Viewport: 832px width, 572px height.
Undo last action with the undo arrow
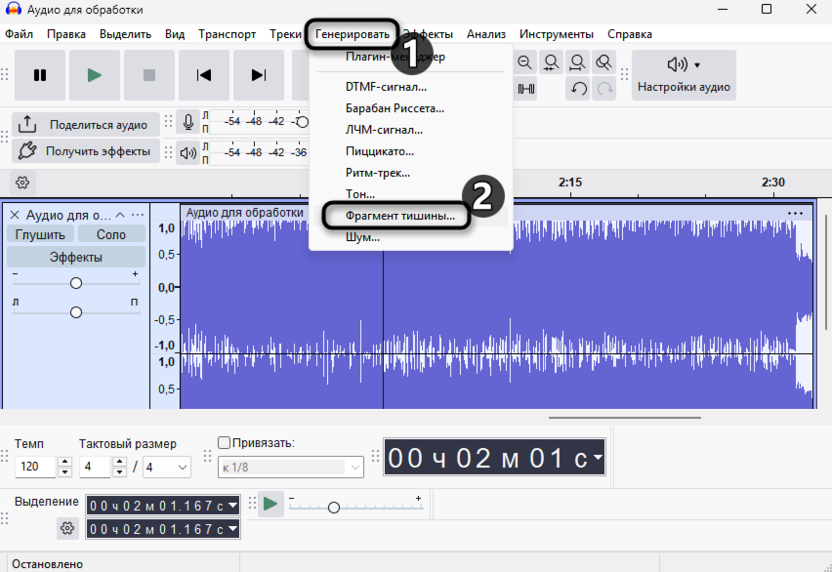tap(578, 89)
